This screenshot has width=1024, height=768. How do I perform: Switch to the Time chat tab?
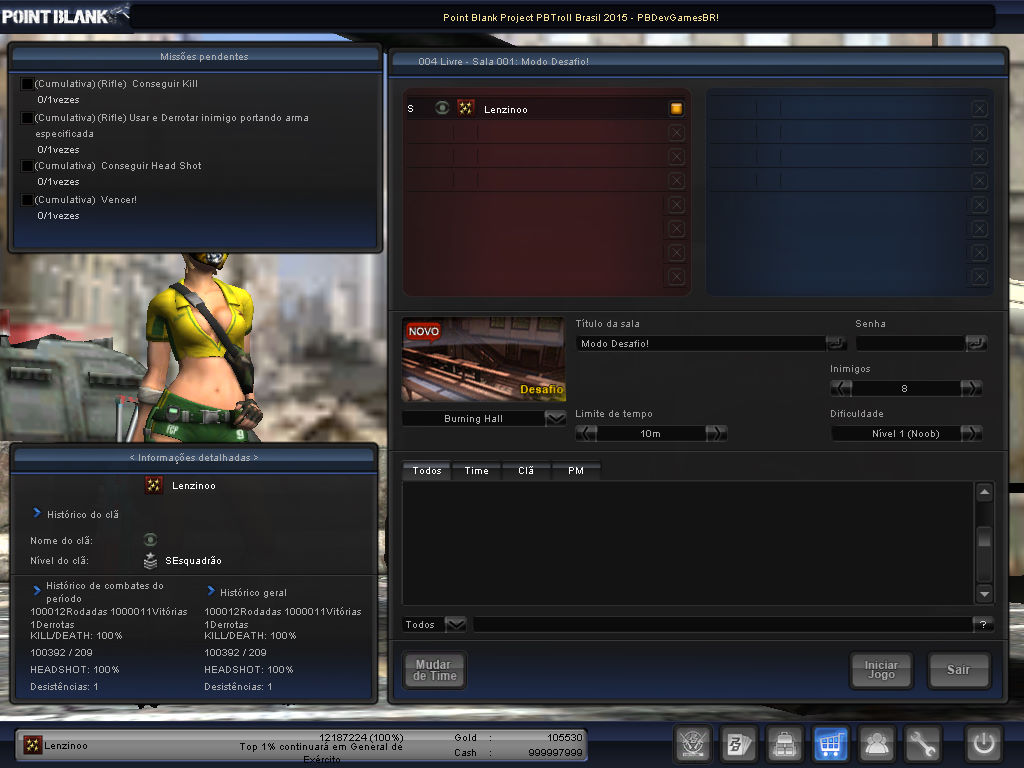(477, 471)
